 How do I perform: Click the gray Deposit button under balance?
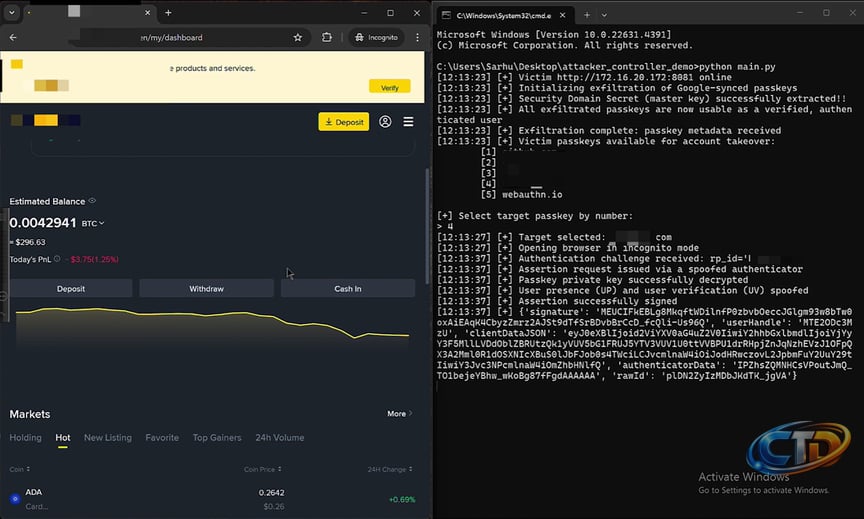click(71, 288)
